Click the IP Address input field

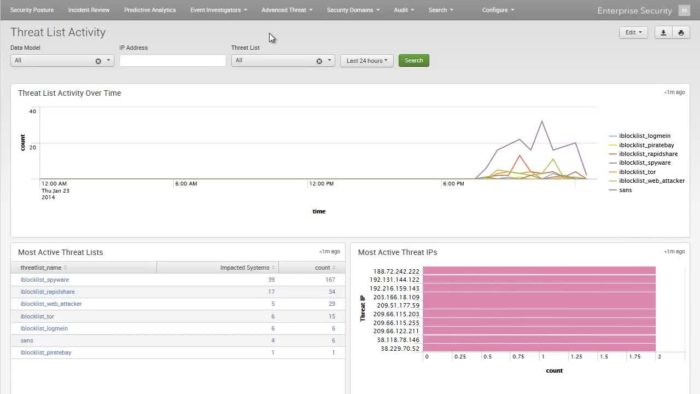pyautogui.click(x=172, y=61)
